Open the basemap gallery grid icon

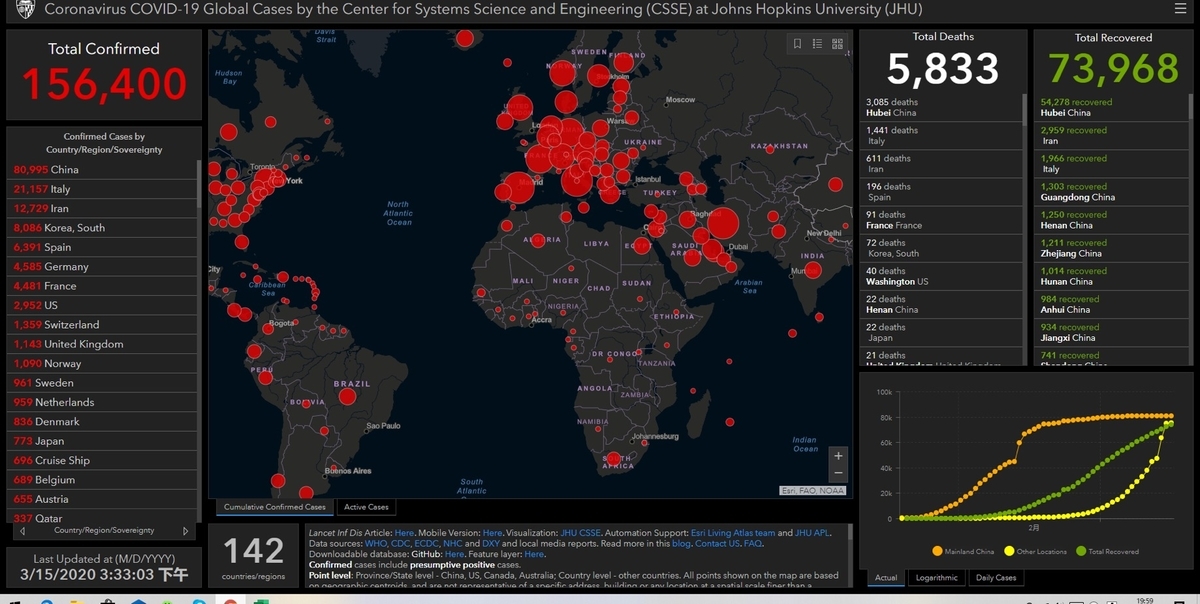837,44
